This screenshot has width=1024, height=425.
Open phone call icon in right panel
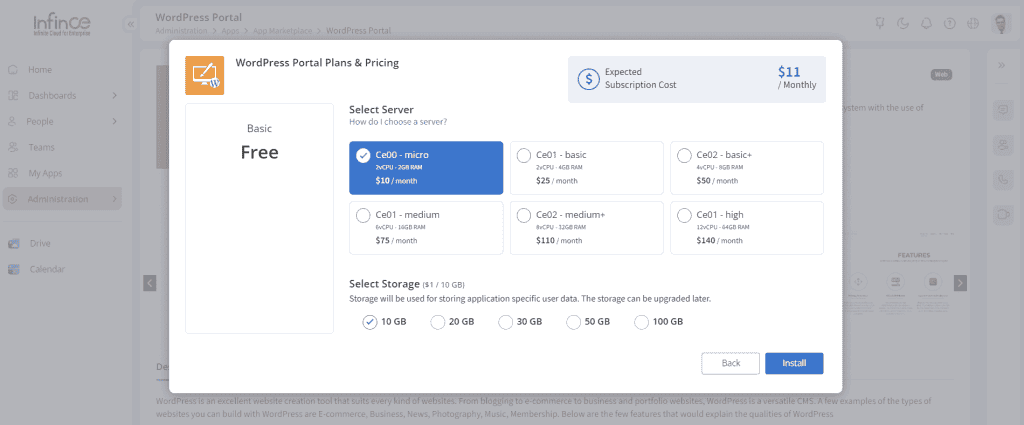(x=1002, y=180)
